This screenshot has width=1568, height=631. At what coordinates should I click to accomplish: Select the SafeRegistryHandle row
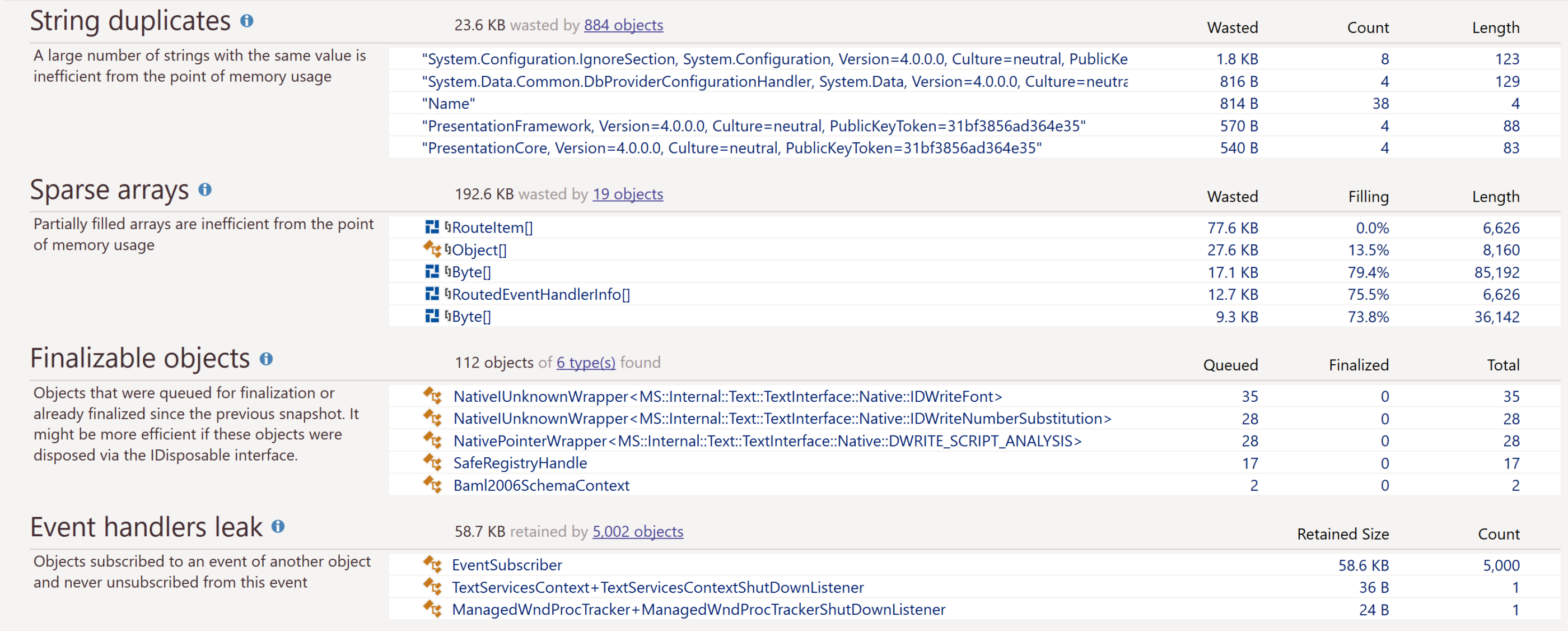pyautogui.click(x=974, y=463)
